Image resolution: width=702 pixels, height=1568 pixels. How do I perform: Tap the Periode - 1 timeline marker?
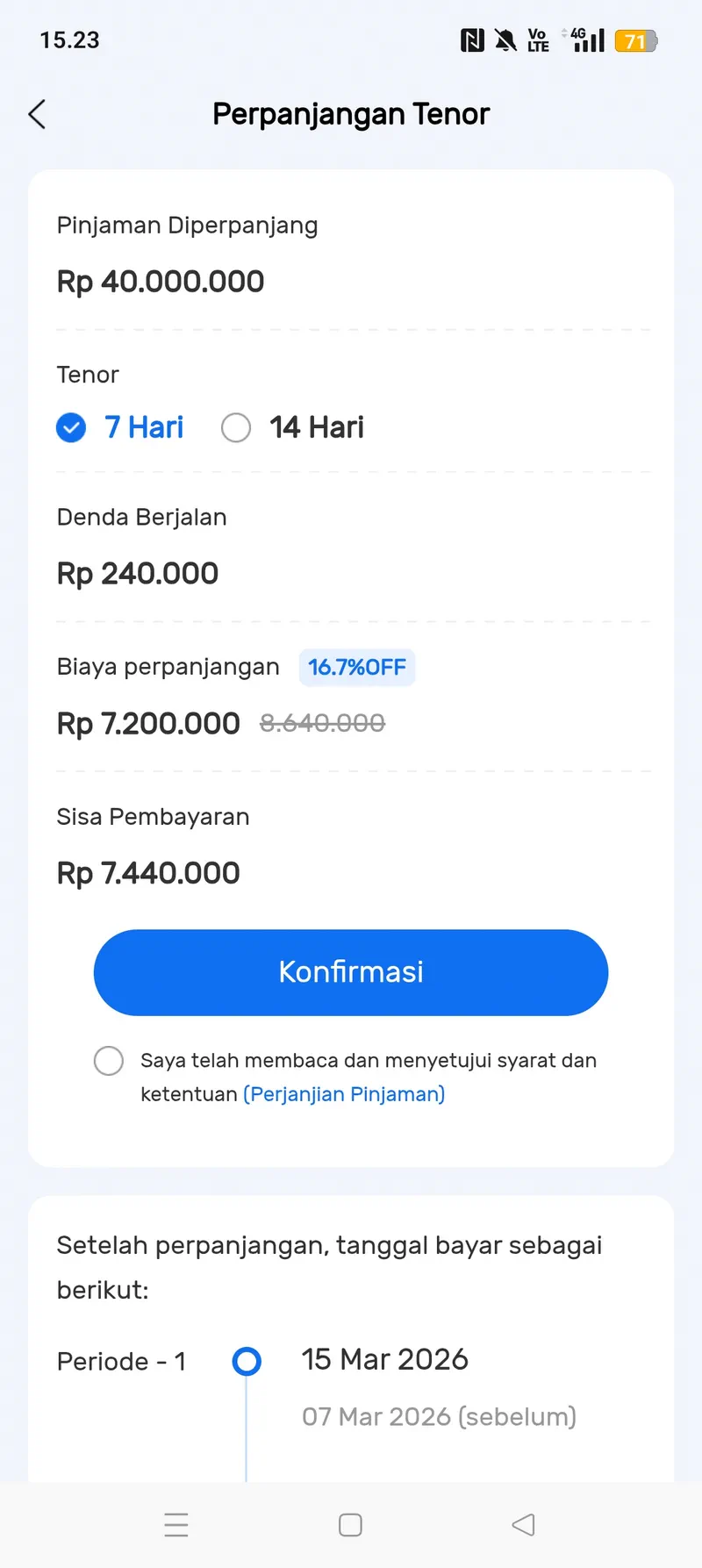click(x=247, y=1361)
